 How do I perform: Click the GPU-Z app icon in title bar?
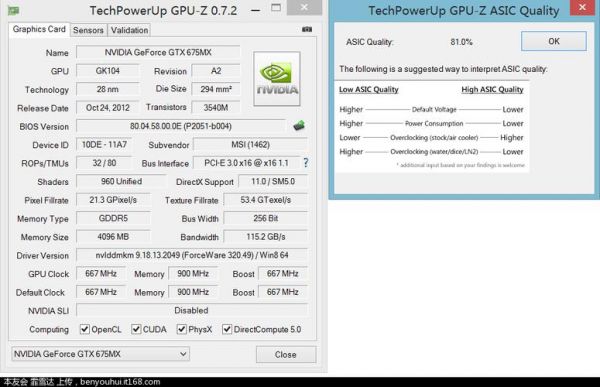[x=13, y=10]
